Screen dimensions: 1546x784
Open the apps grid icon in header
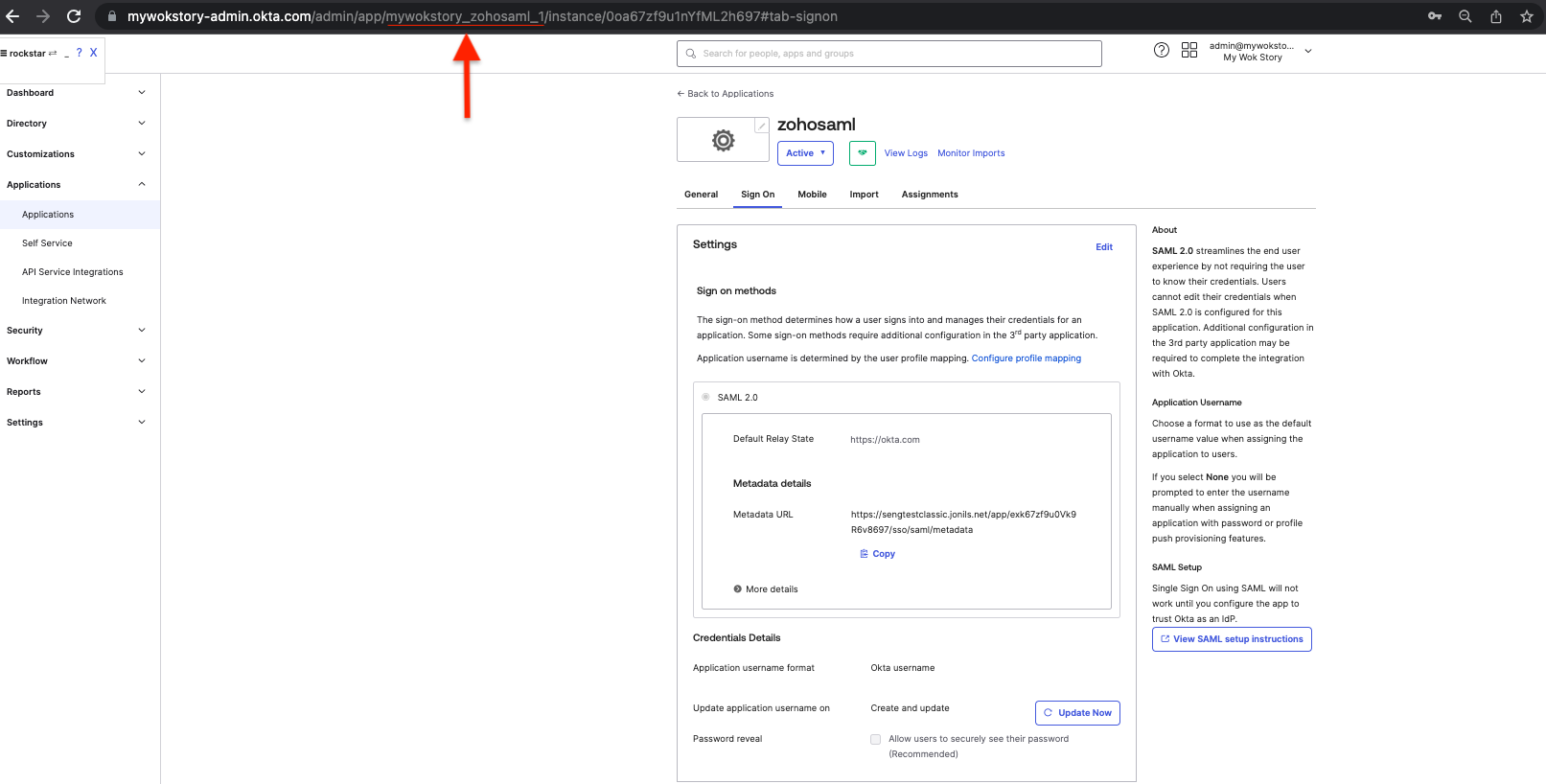click(1188, 50)
